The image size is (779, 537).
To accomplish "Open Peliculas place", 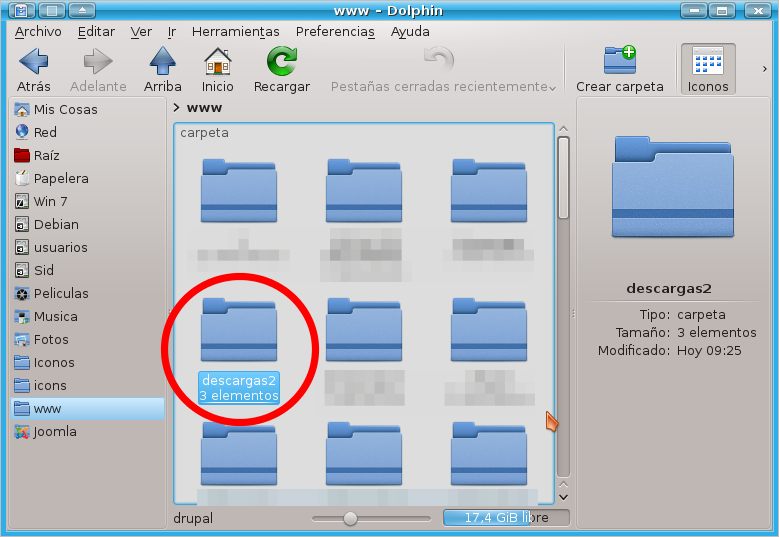I will pos(88,294).
